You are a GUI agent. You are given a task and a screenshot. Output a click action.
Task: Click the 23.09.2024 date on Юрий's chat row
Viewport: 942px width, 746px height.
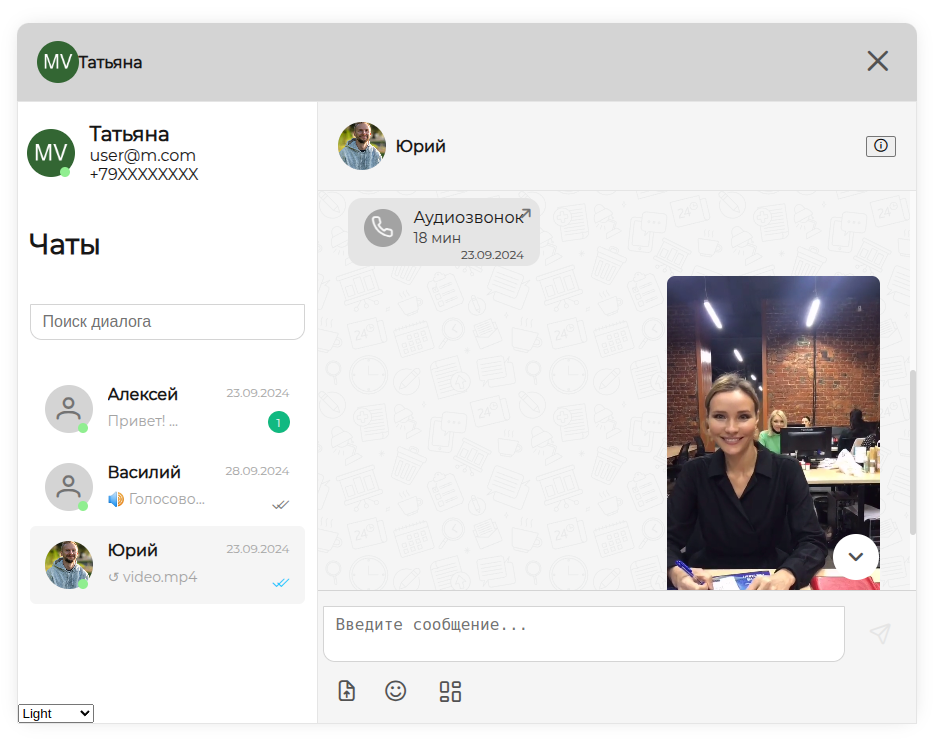[x=258, y=549]
